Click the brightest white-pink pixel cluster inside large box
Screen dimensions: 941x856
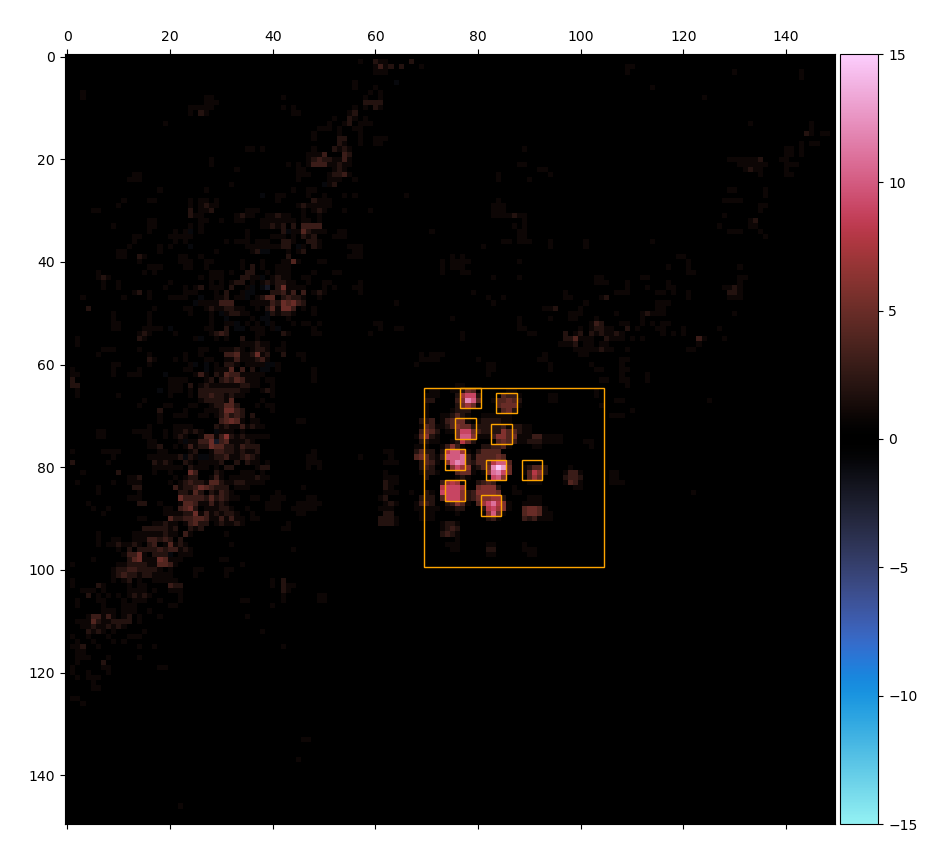click(497, 468)
